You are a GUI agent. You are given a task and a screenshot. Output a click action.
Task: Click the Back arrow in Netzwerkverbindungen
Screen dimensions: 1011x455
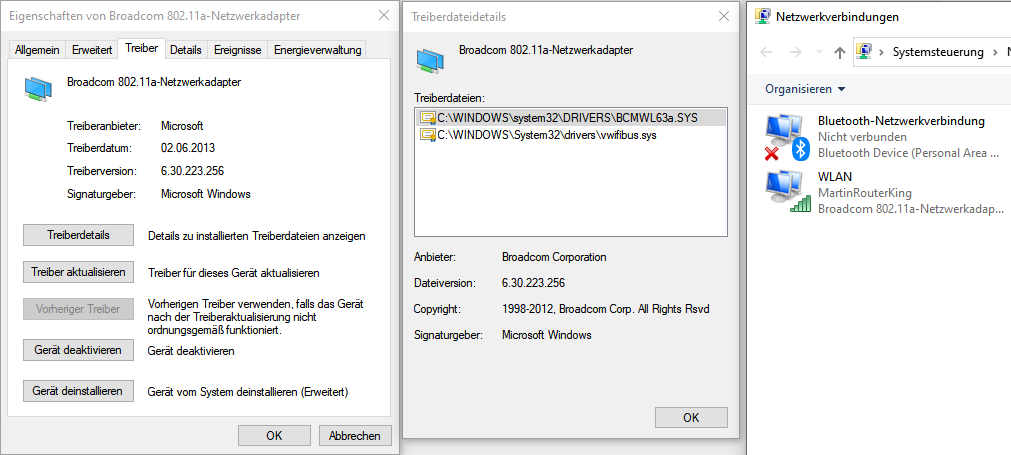[x=767, y=52]
